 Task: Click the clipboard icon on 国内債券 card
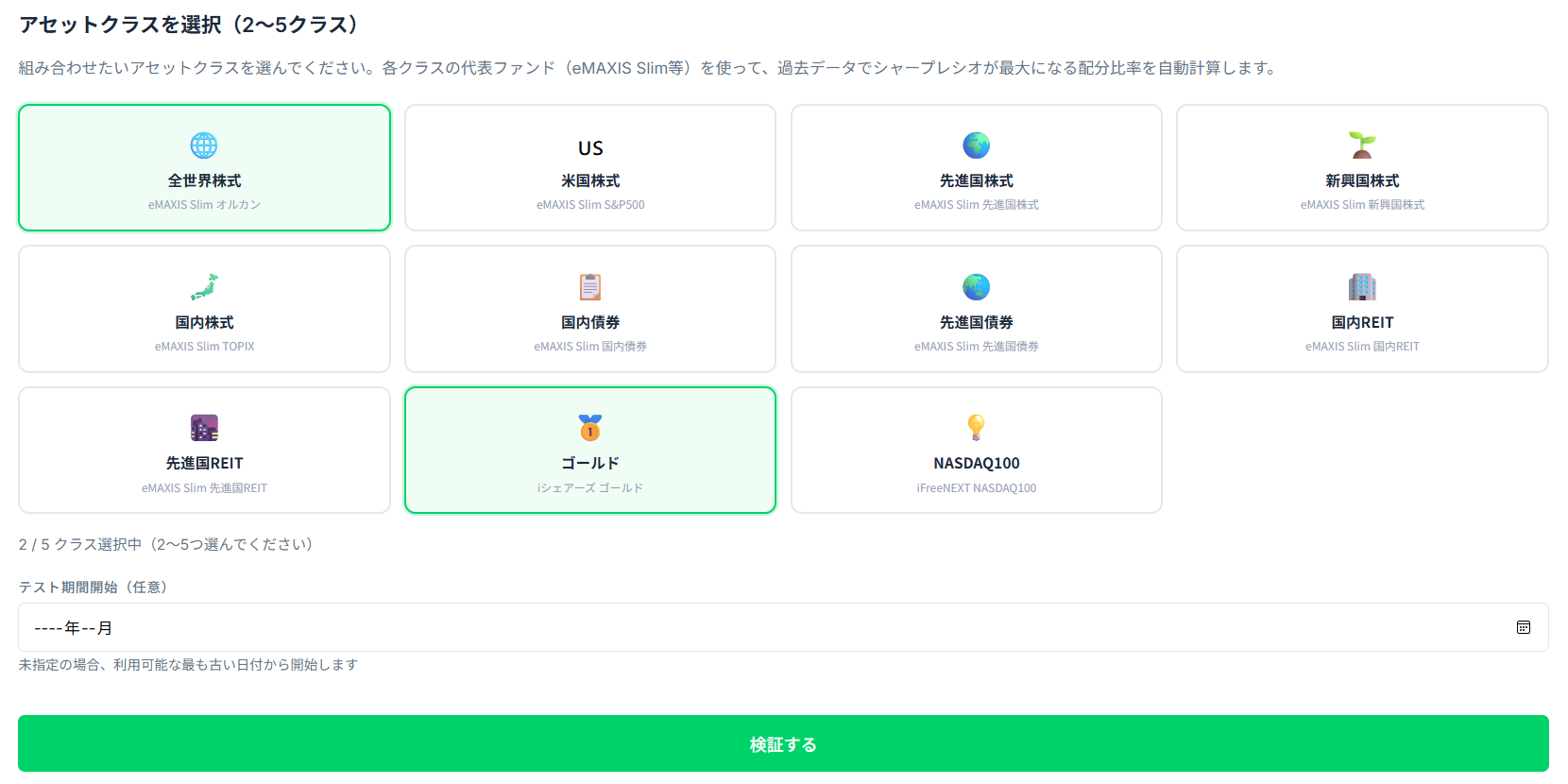pyautogui.click(x=589, y=286)
